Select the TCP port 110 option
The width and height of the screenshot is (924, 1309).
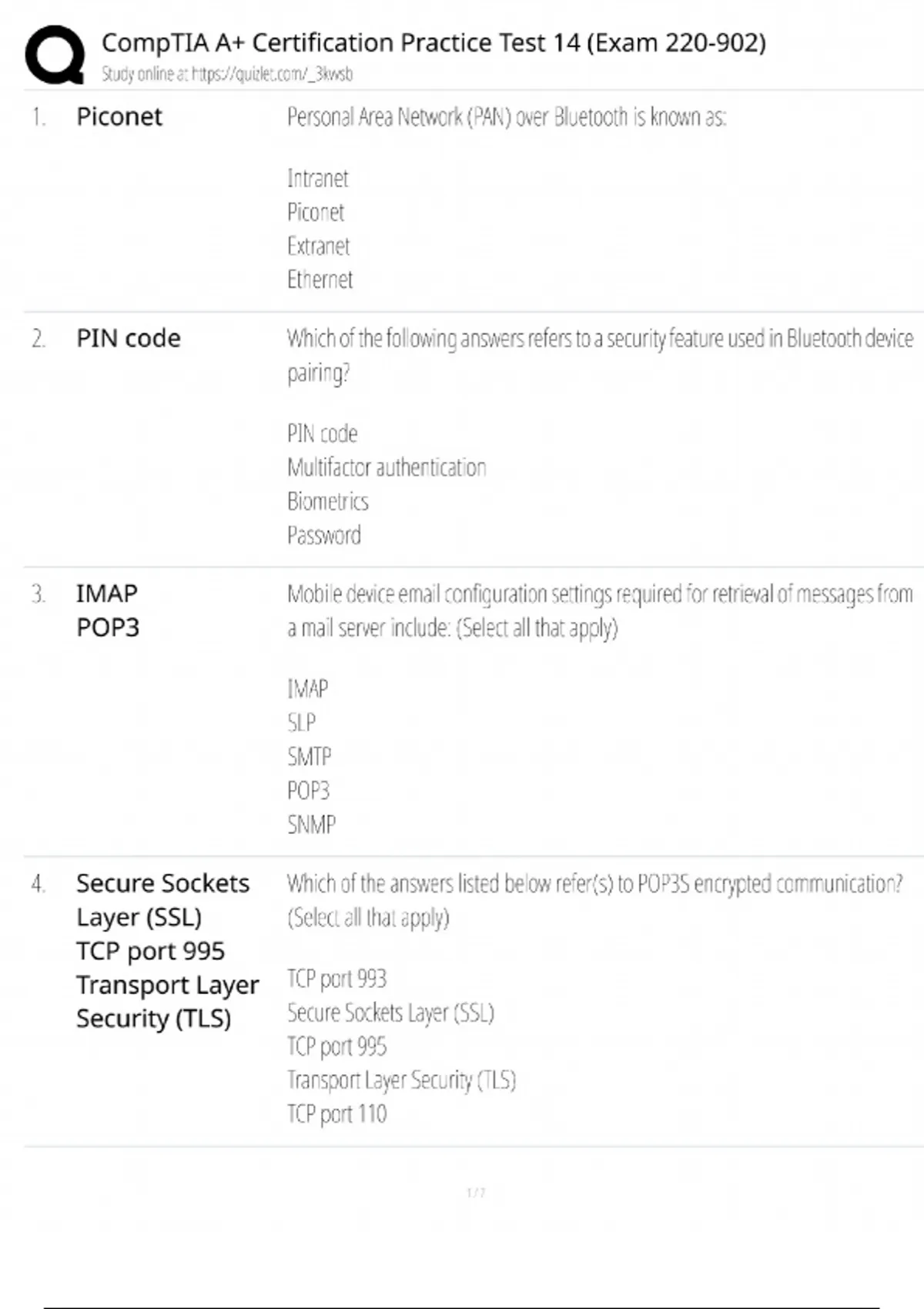click(x=336, y=1113)
